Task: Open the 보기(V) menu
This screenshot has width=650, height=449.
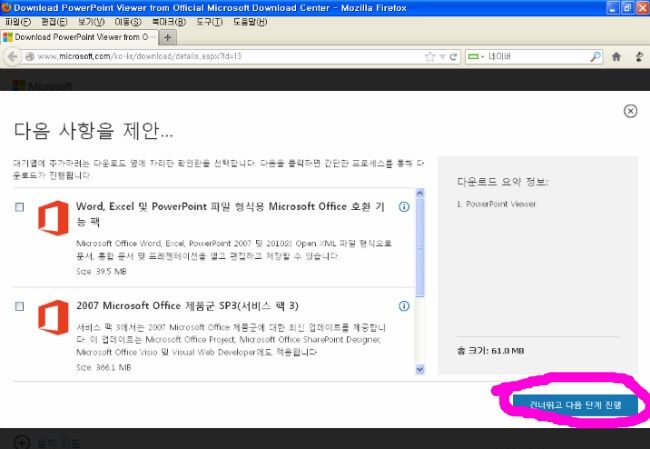Action: tap(91, 22)
